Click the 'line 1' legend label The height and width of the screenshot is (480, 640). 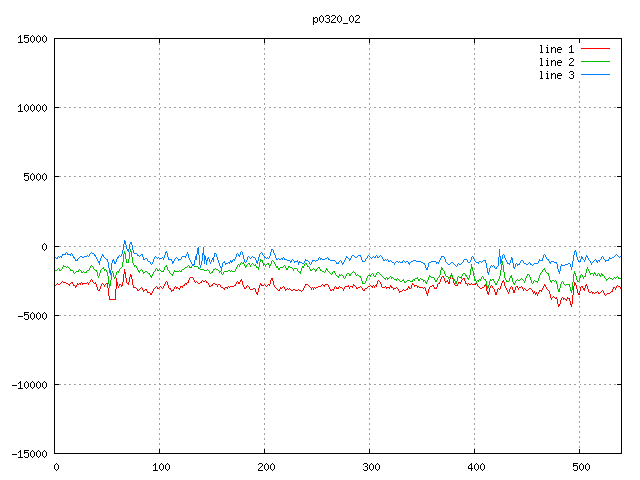pos(556,49)
